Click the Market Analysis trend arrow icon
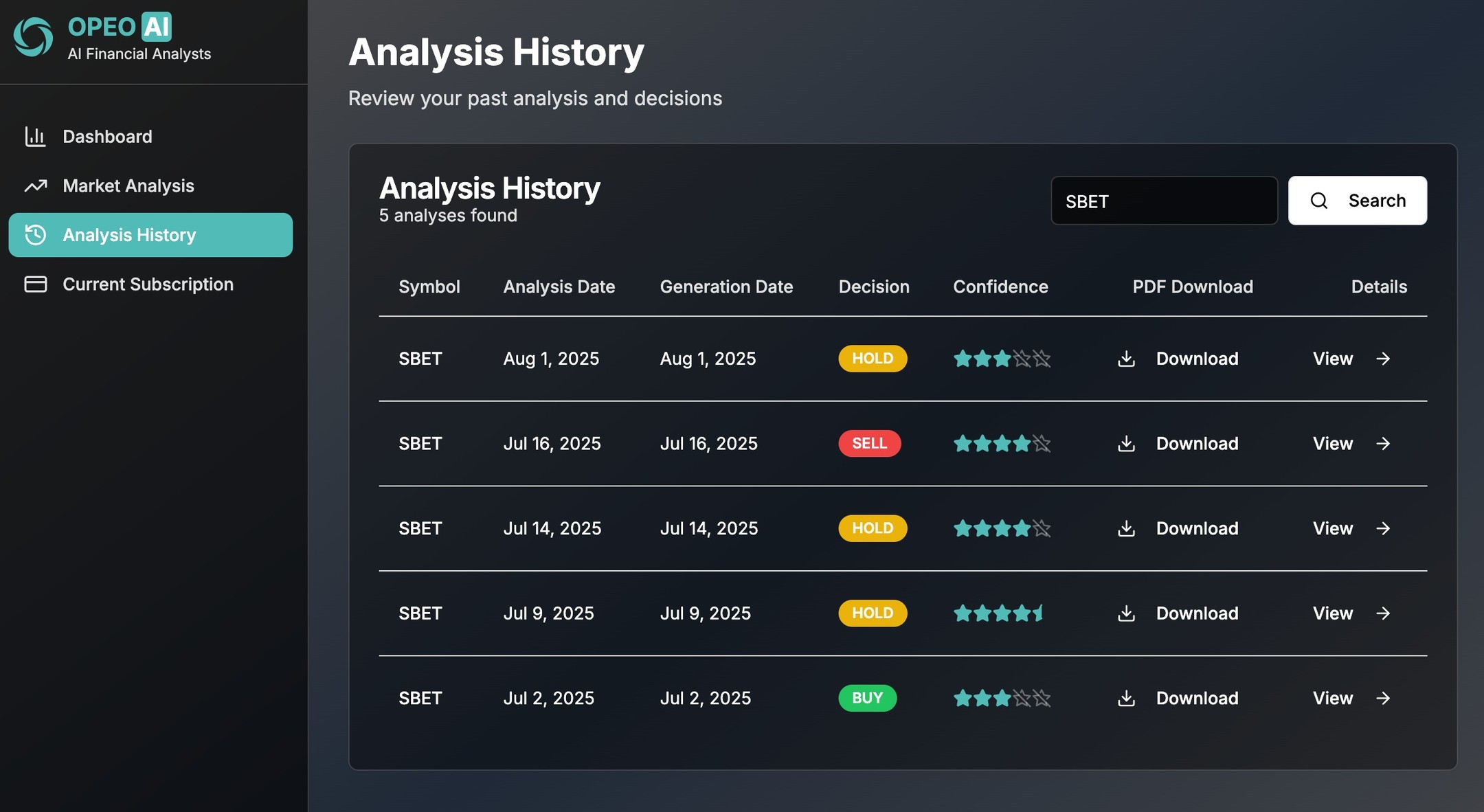Viewport: 1484px width, 812px height. click(x=36, y=185)
